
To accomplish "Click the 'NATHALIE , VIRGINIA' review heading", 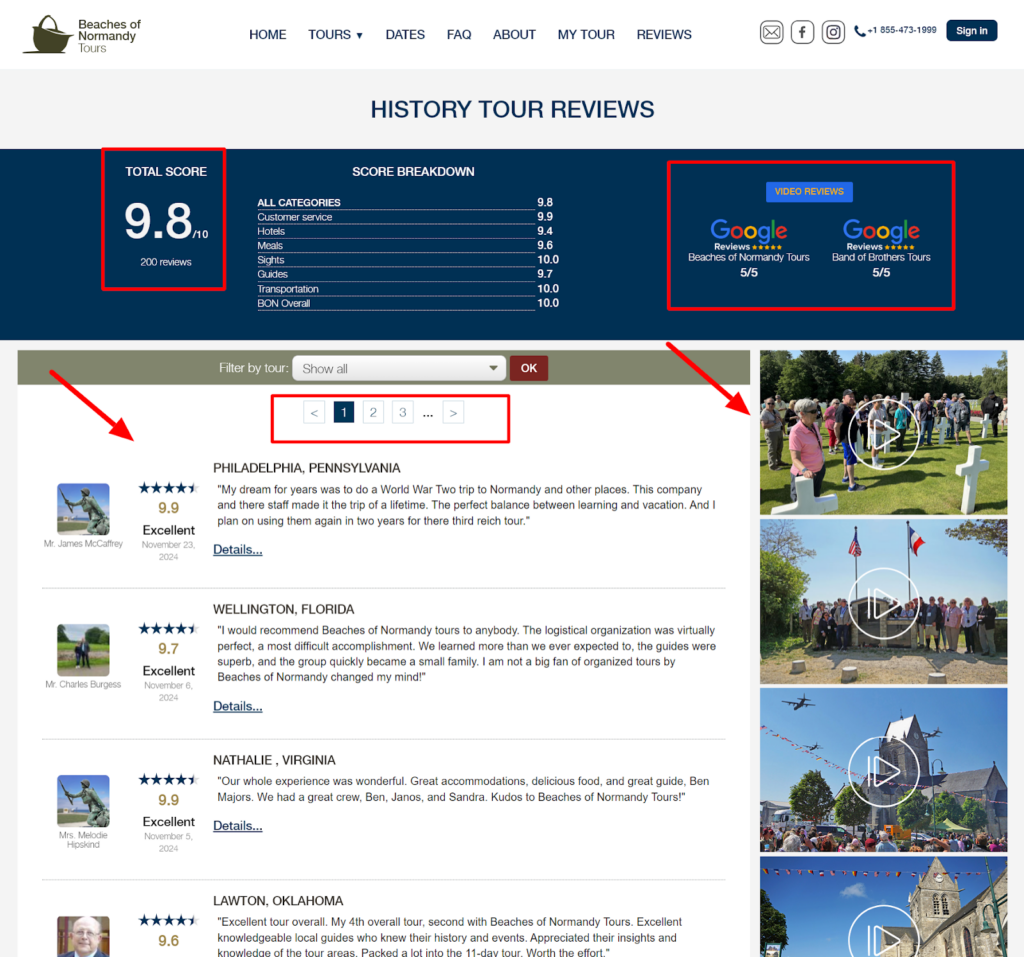I will click(x=274, y=760).
